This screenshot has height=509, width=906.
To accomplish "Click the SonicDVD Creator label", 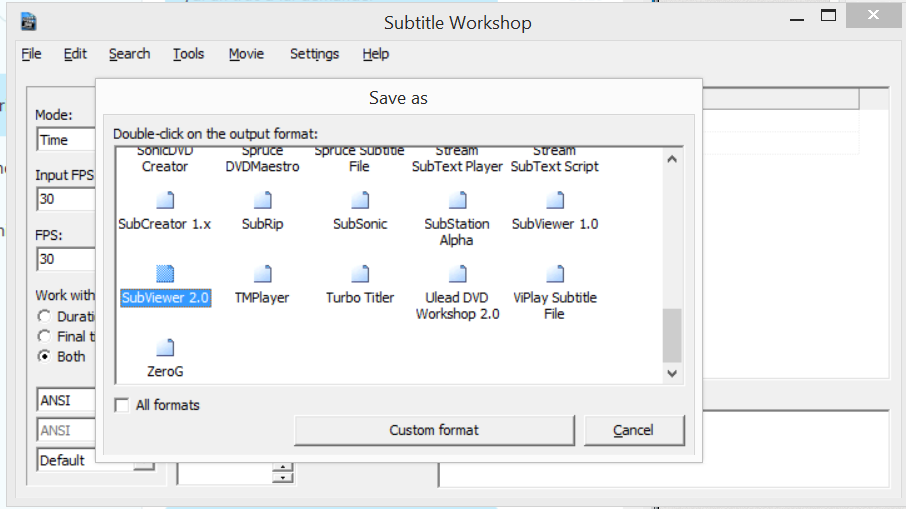I will (165, 159).
